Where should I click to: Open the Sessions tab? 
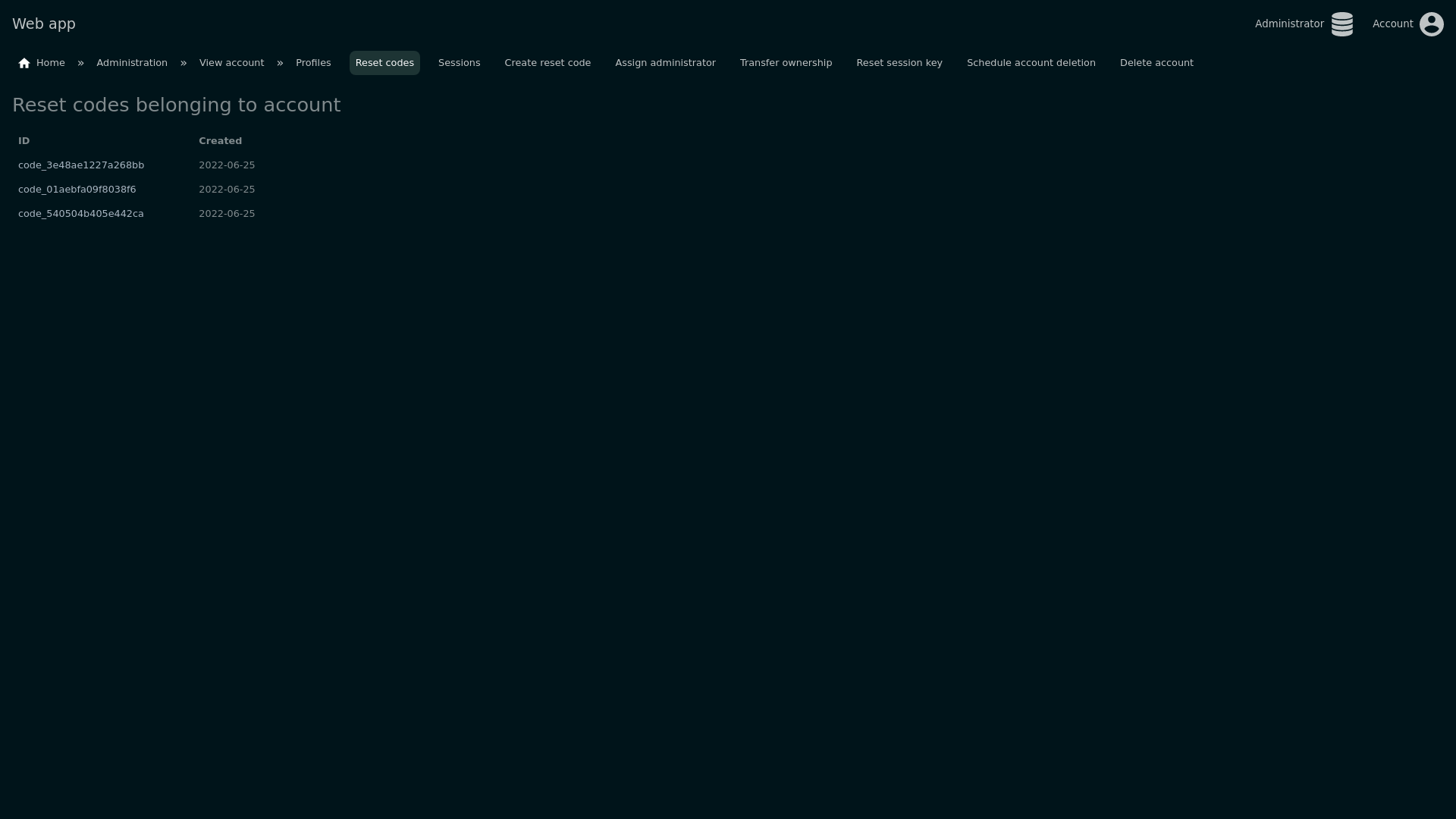coord(459,63)
